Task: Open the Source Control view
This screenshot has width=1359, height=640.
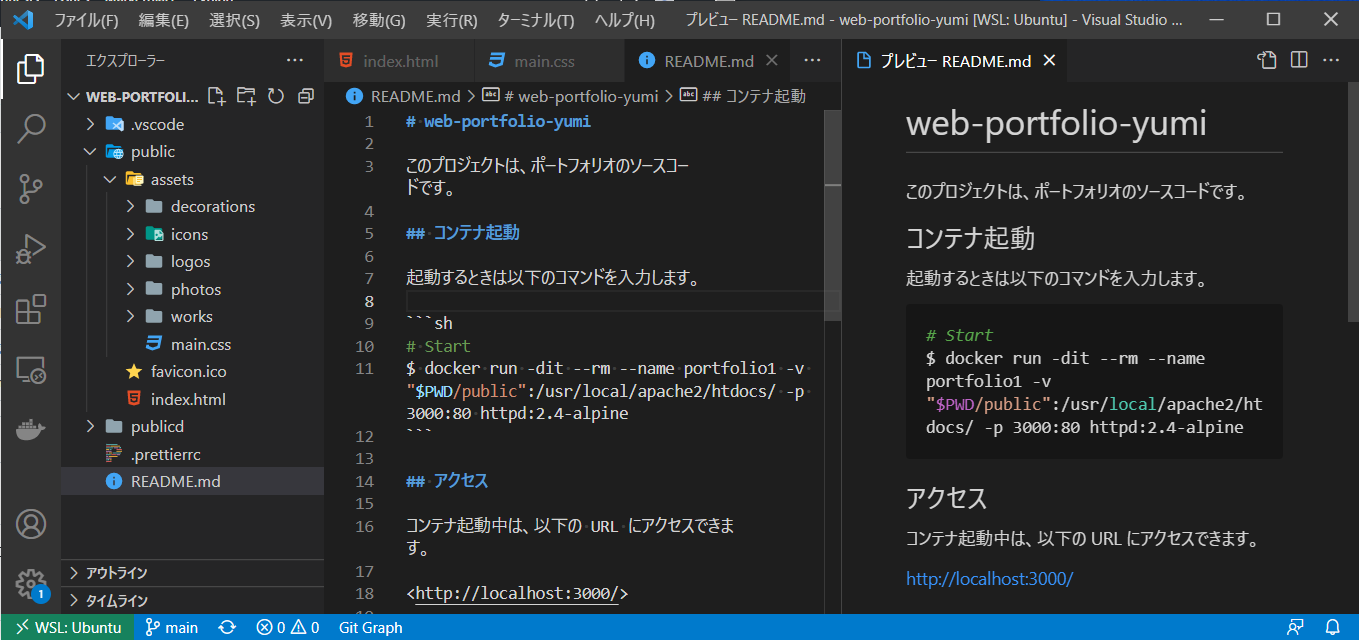Action: click(31, 187)
